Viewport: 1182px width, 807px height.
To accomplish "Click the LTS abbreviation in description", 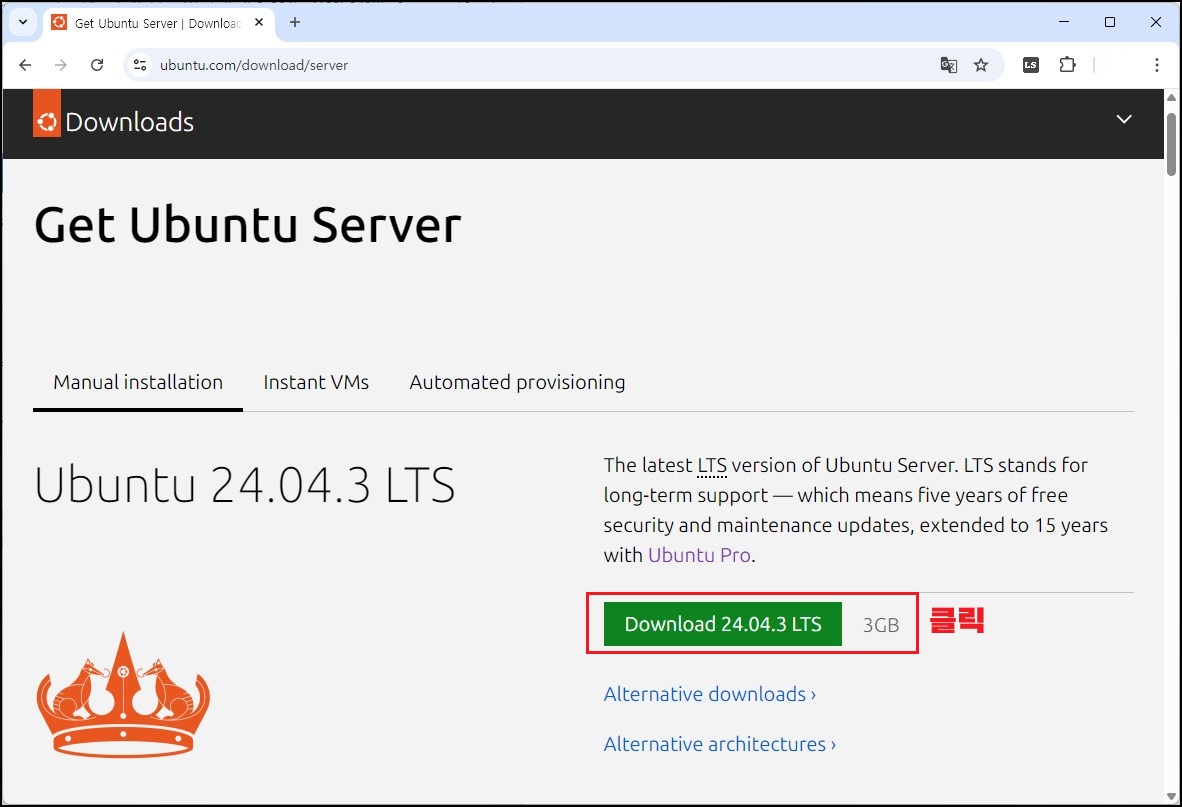I will coord(712,466).
